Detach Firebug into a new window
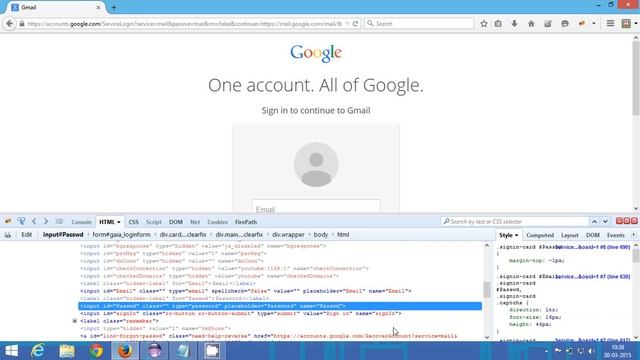The image size is (640, 360). [x=627, y=221]
